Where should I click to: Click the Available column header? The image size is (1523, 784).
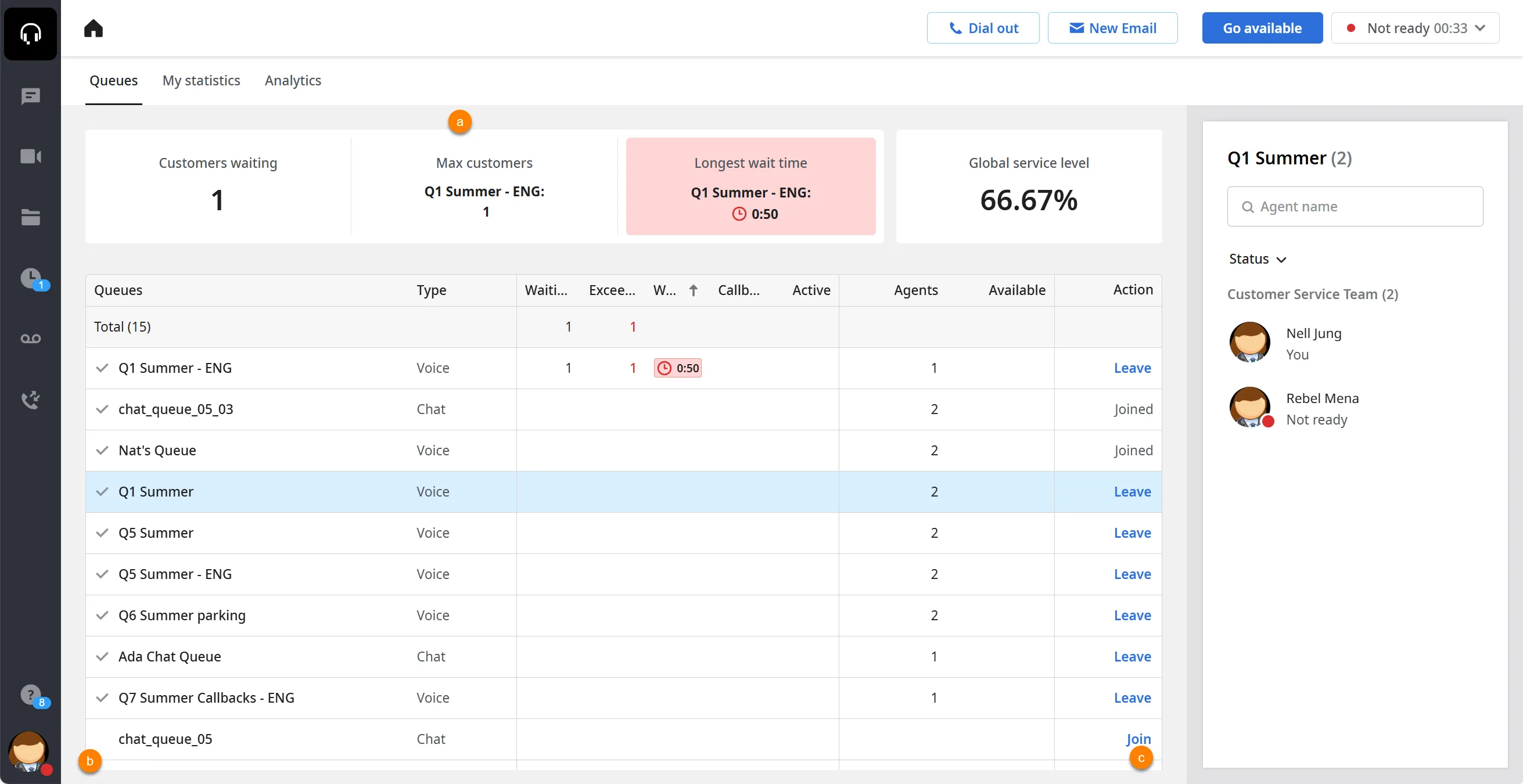[1016, 290]
